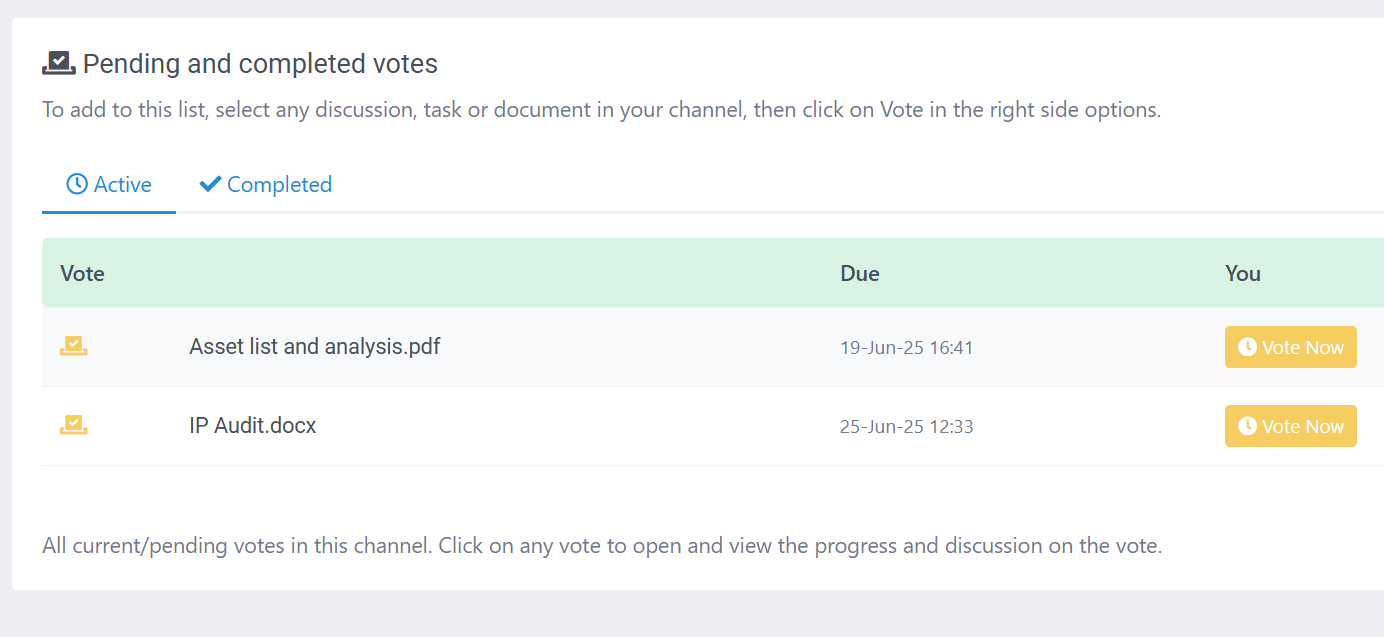Vote Now on IP Audit.docx
Image resolution: width=1384 pixels, height=637 pixels.
(x=1291, y=426)
